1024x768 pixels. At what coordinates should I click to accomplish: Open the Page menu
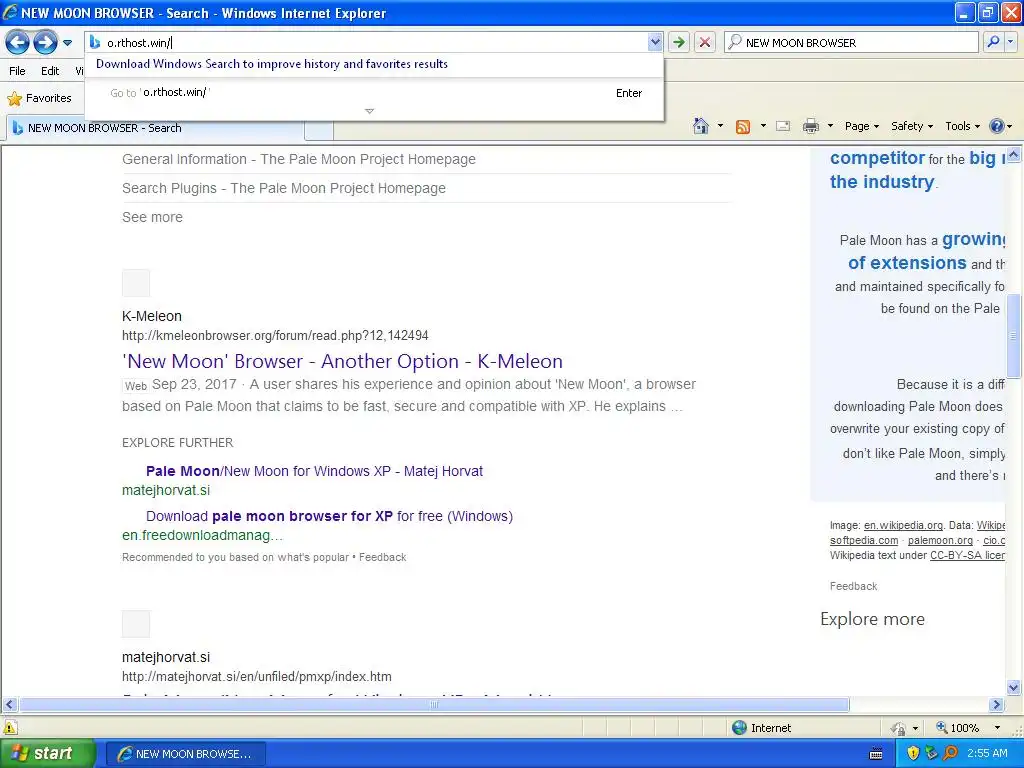click(861, 126)
